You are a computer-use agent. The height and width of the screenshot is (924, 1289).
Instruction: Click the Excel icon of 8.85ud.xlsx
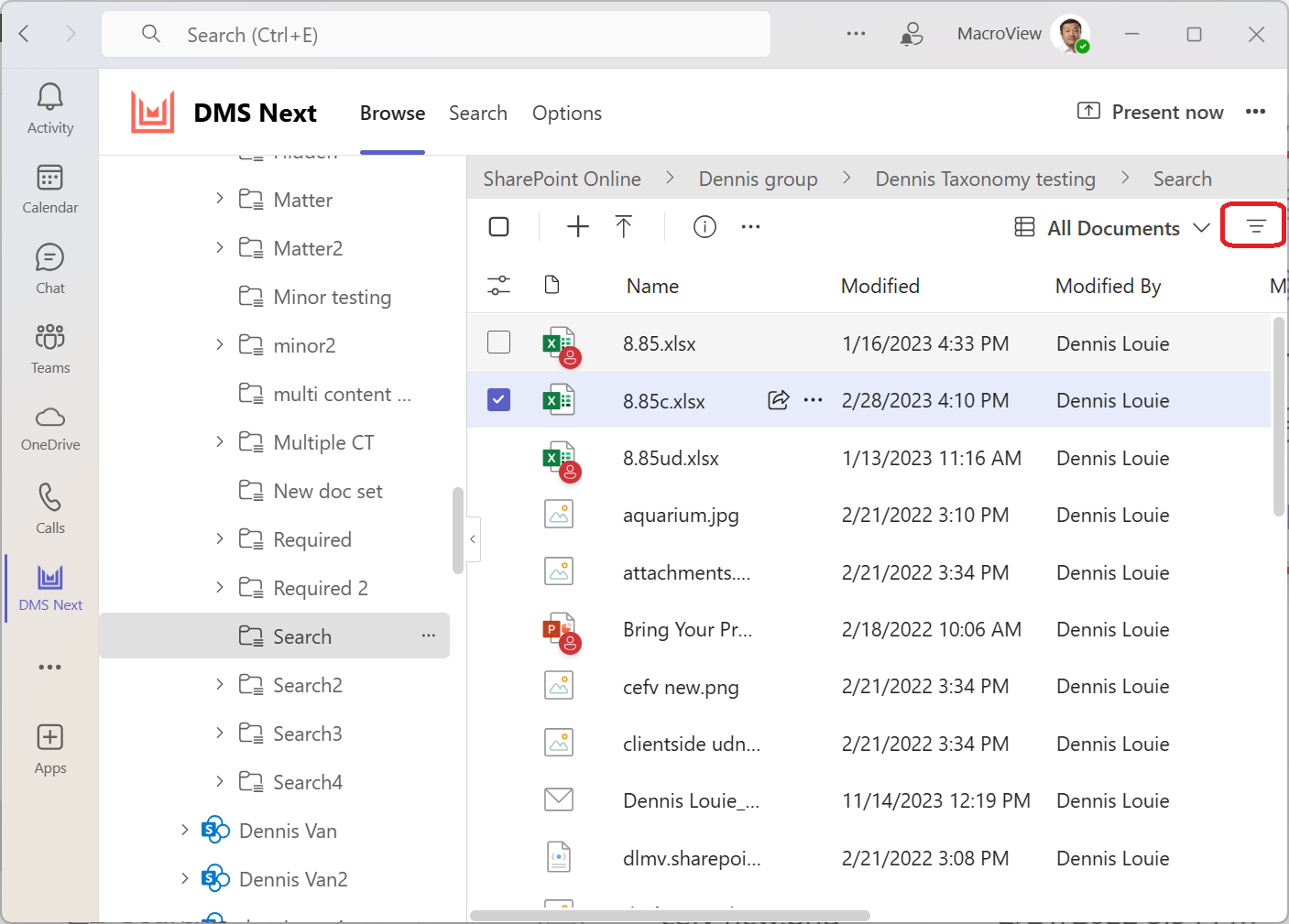(x=560, y=460)
